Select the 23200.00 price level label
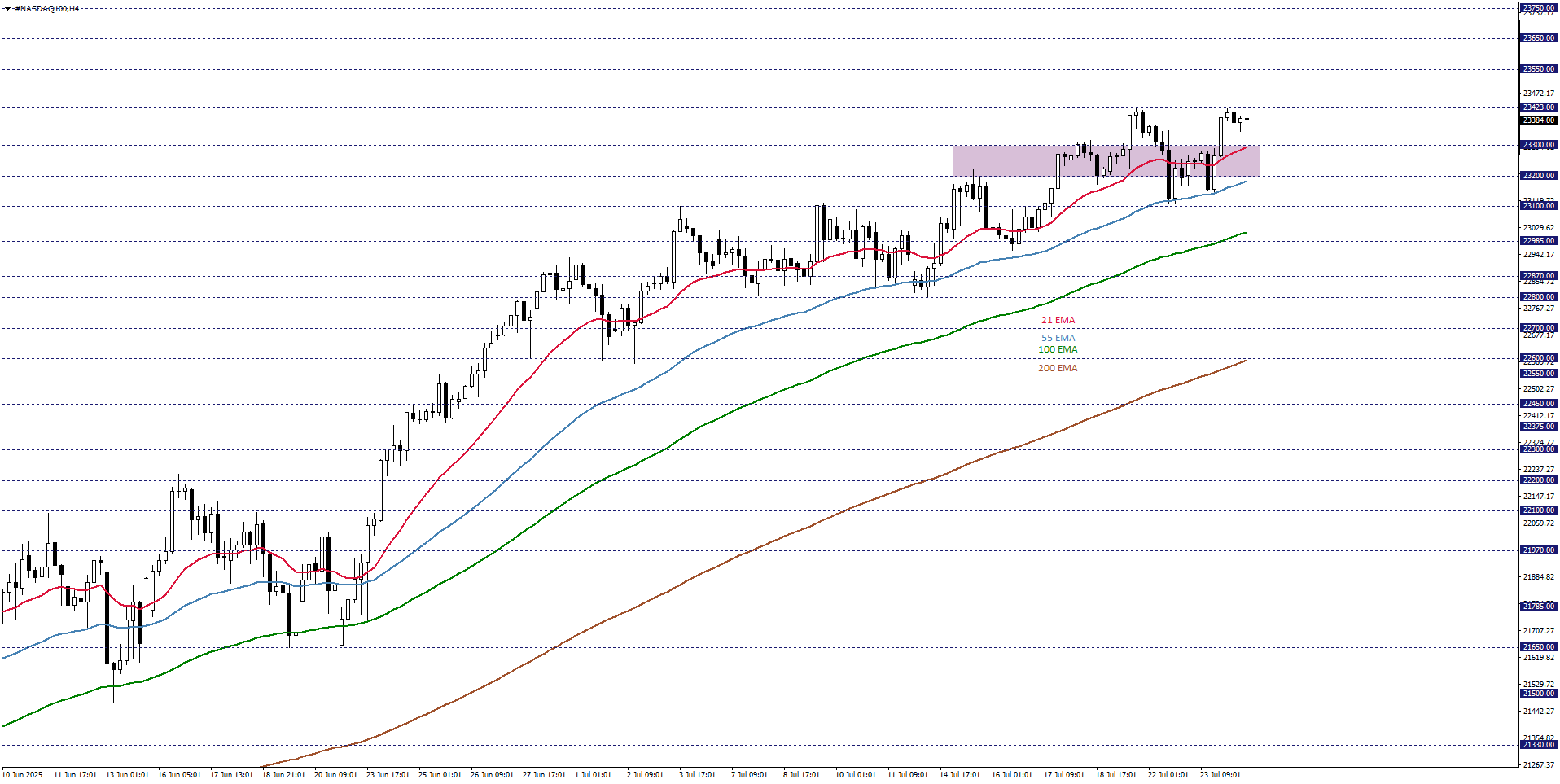 (1538, 176)
